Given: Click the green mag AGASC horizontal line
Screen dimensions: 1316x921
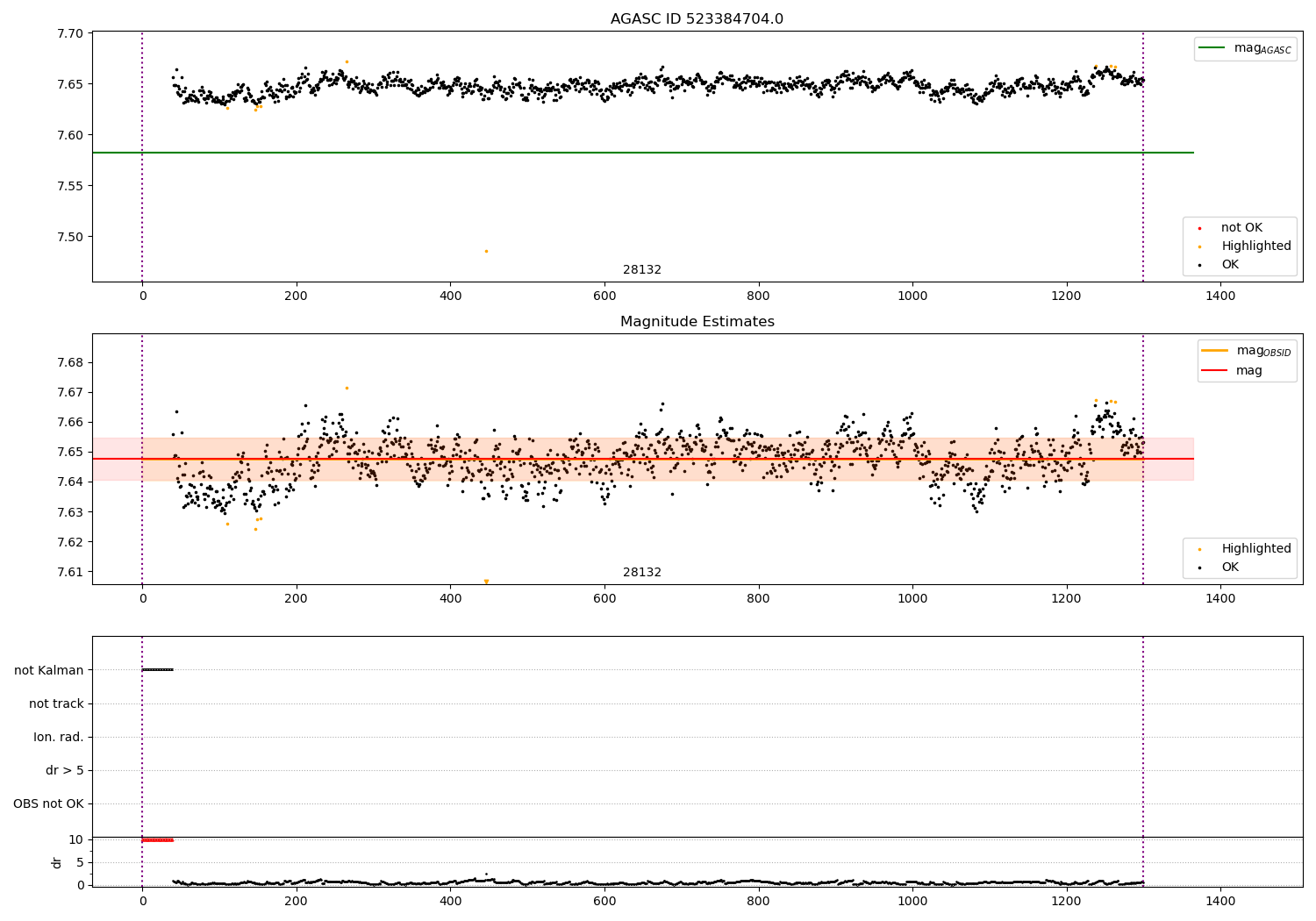Looking at the screenshot, I should click(643, 153).
